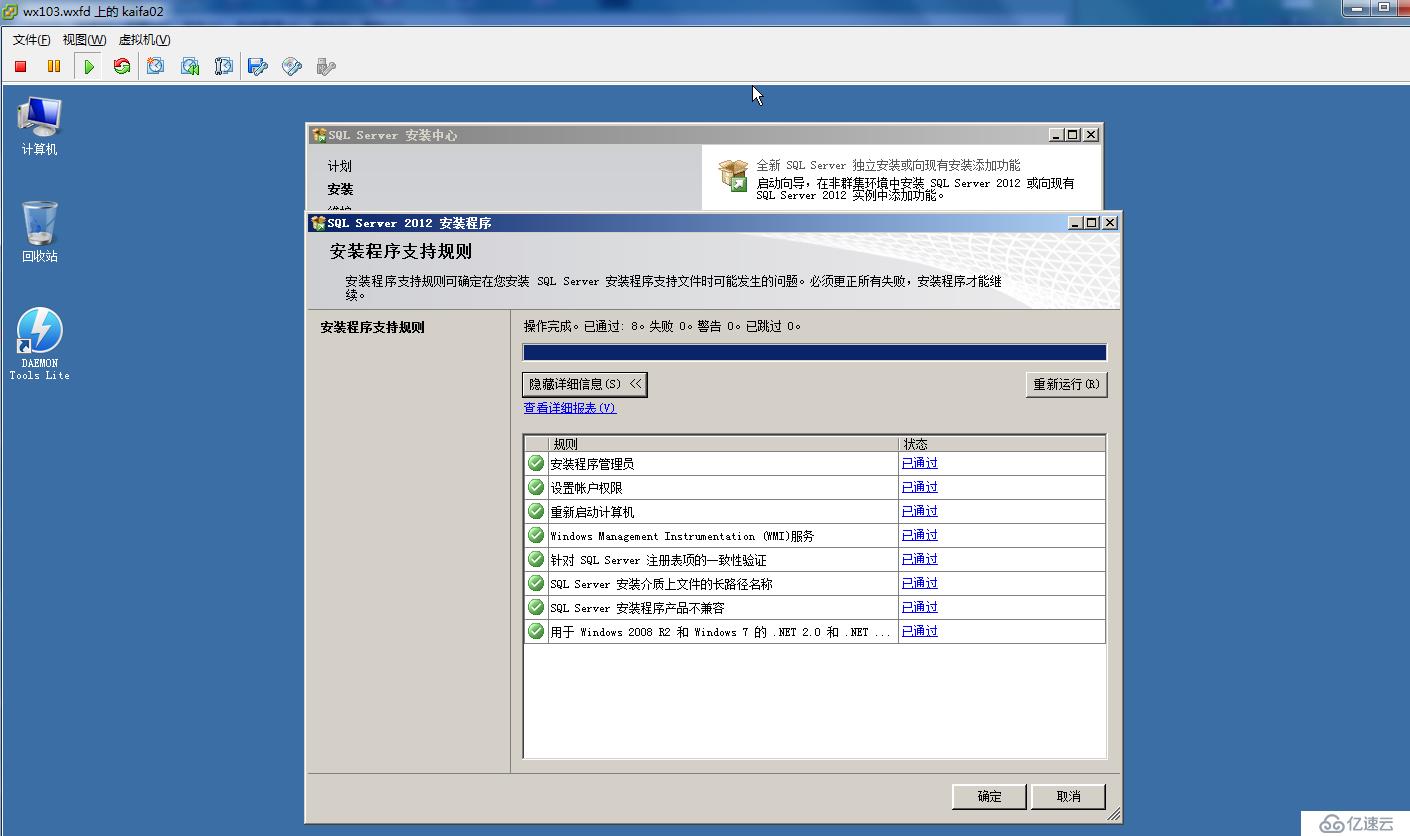
Task: Click the 重新运行(R) button
Action: pos(1066,384)
